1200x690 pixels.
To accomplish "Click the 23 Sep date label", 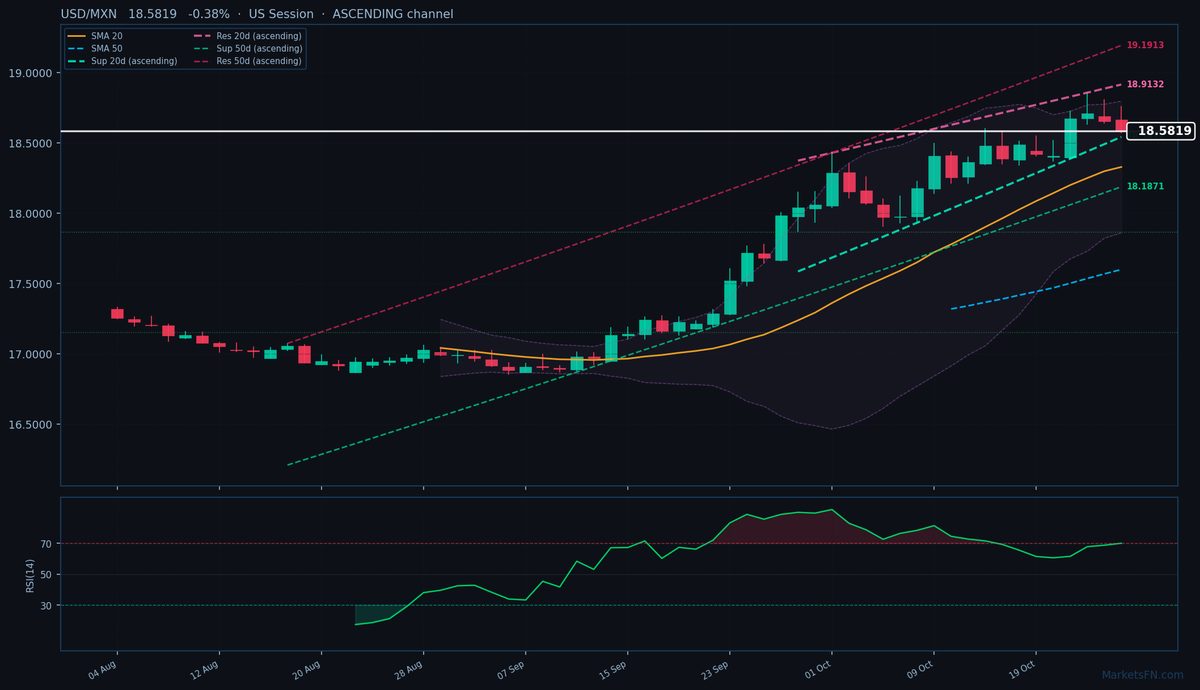I will tap(715, 669).
